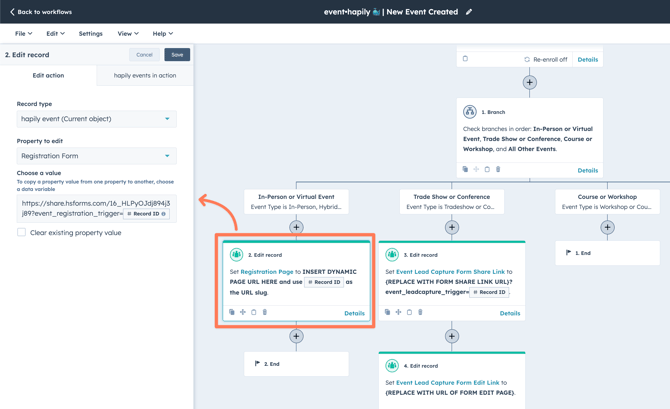Screen dimensions: 670x409
Task: Open the View menu
Action: (x=127, y=34)
